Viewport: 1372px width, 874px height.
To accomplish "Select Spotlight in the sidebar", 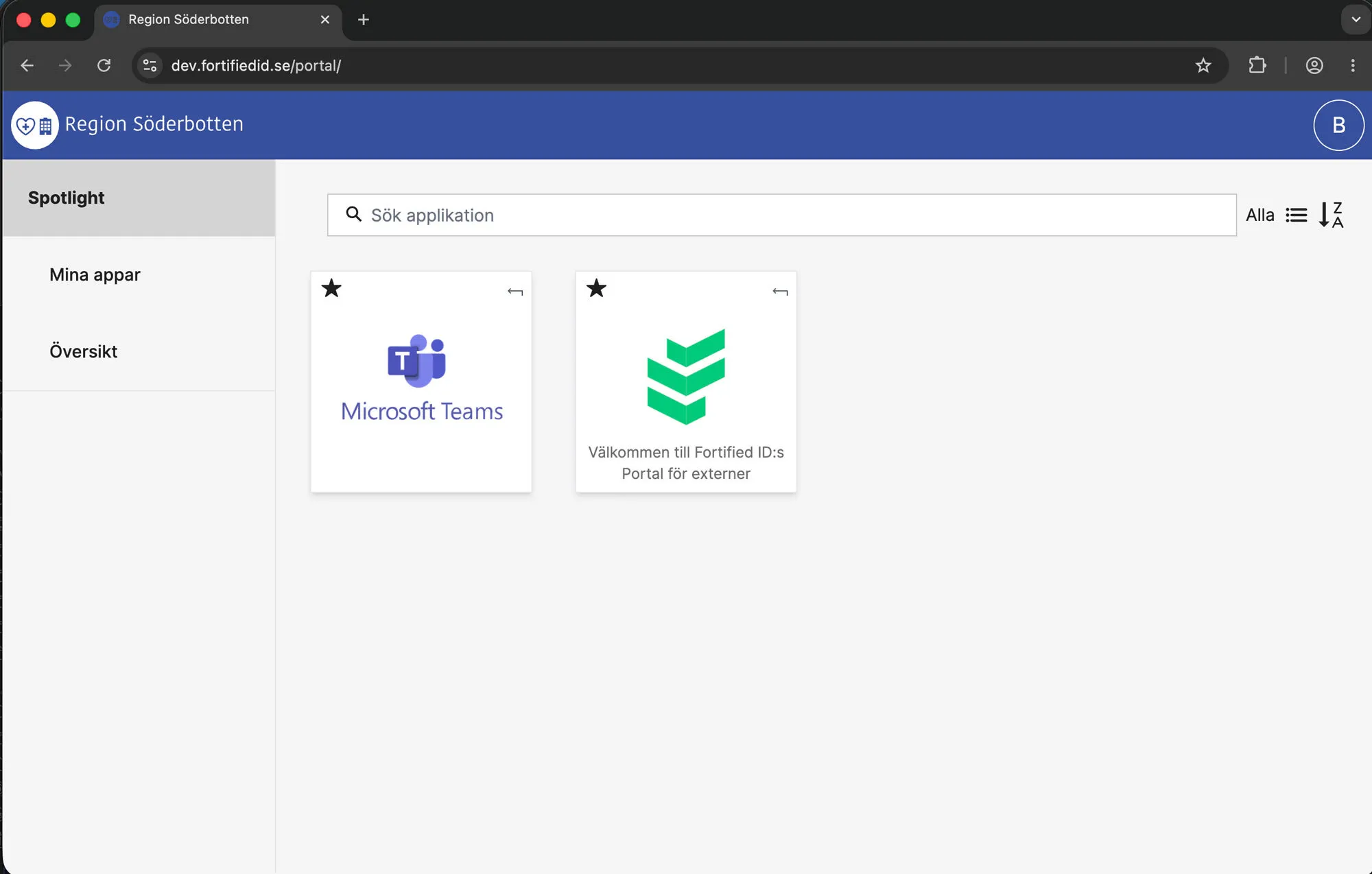I will coord(139,198).
